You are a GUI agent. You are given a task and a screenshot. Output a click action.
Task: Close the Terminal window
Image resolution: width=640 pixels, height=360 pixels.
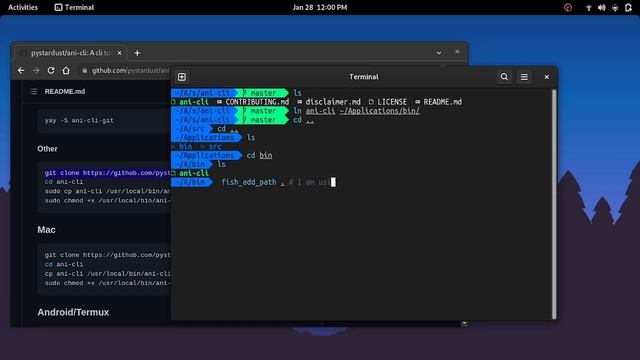point(547,77)
